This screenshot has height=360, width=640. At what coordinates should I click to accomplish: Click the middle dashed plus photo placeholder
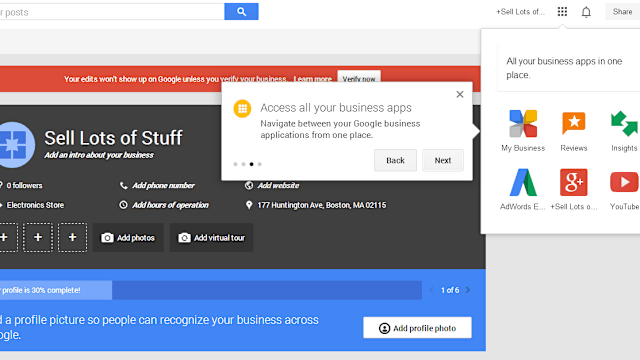(38, 237)
